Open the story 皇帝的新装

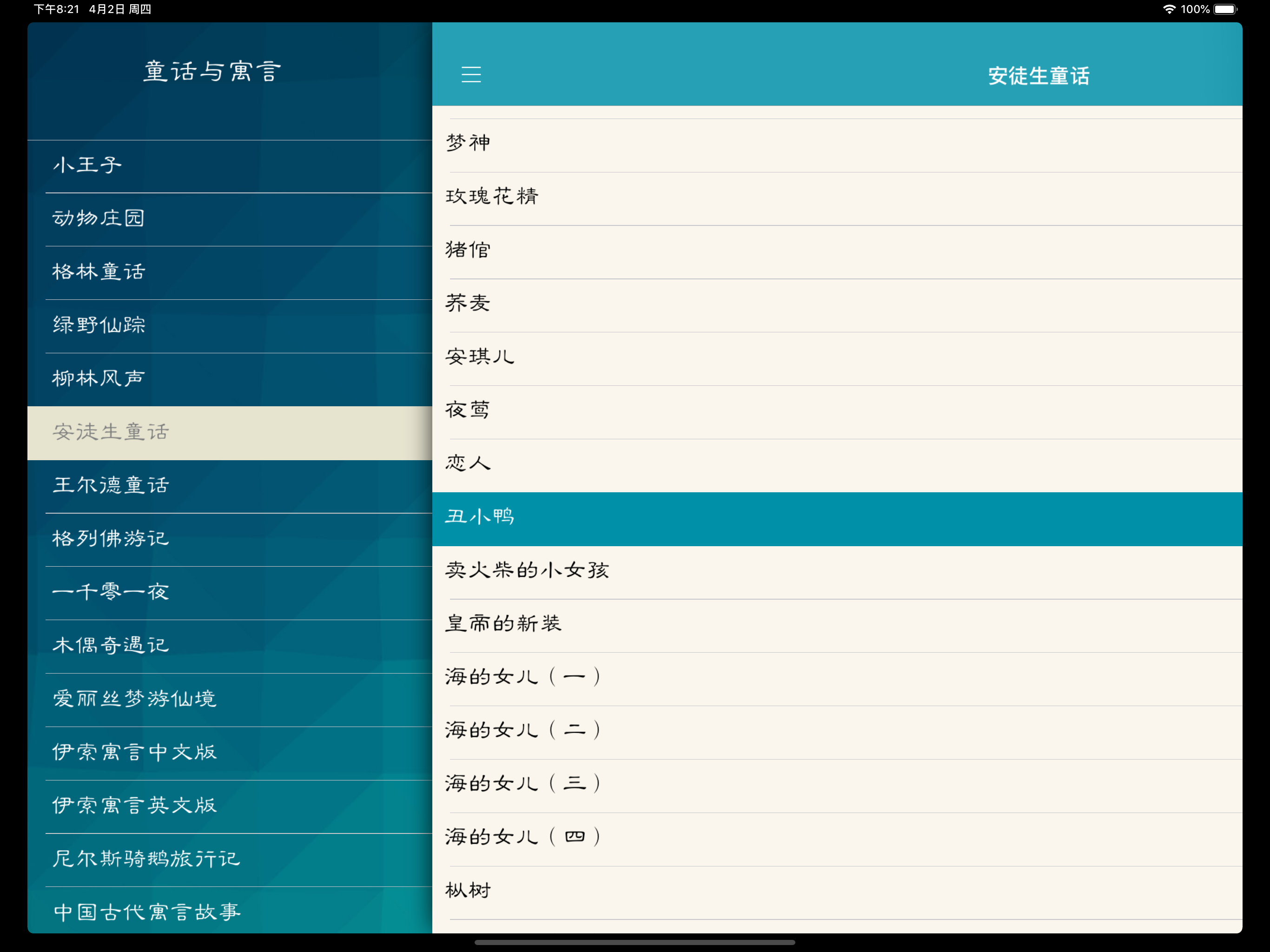pyautogui.click(x=837, y=626)
